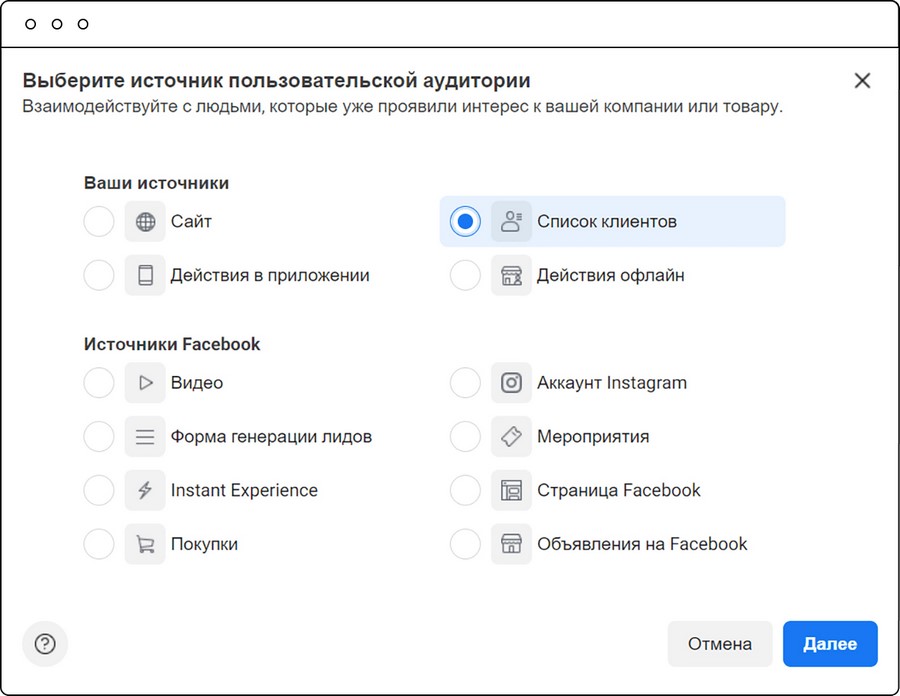This screenshot has width=900, height=696.
Task: Click the phone icon for Действия в приложении
Action: (145, 275)
